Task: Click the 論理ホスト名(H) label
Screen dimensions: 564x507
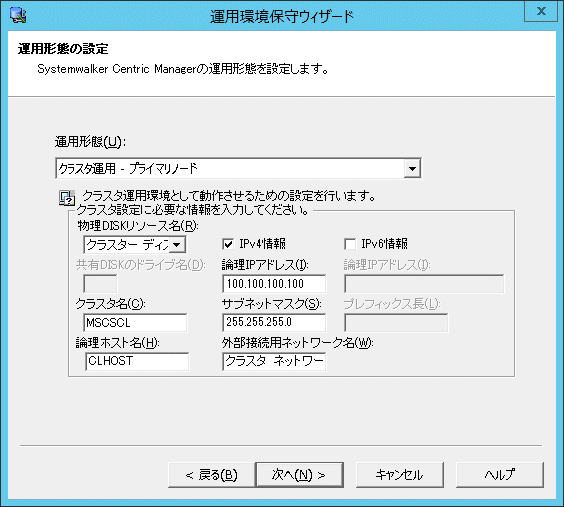Action: coord(118,343)
